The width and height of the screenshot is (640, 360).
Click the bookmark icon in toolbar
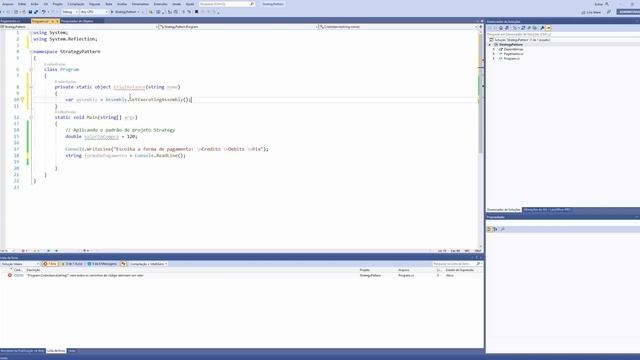196,12
